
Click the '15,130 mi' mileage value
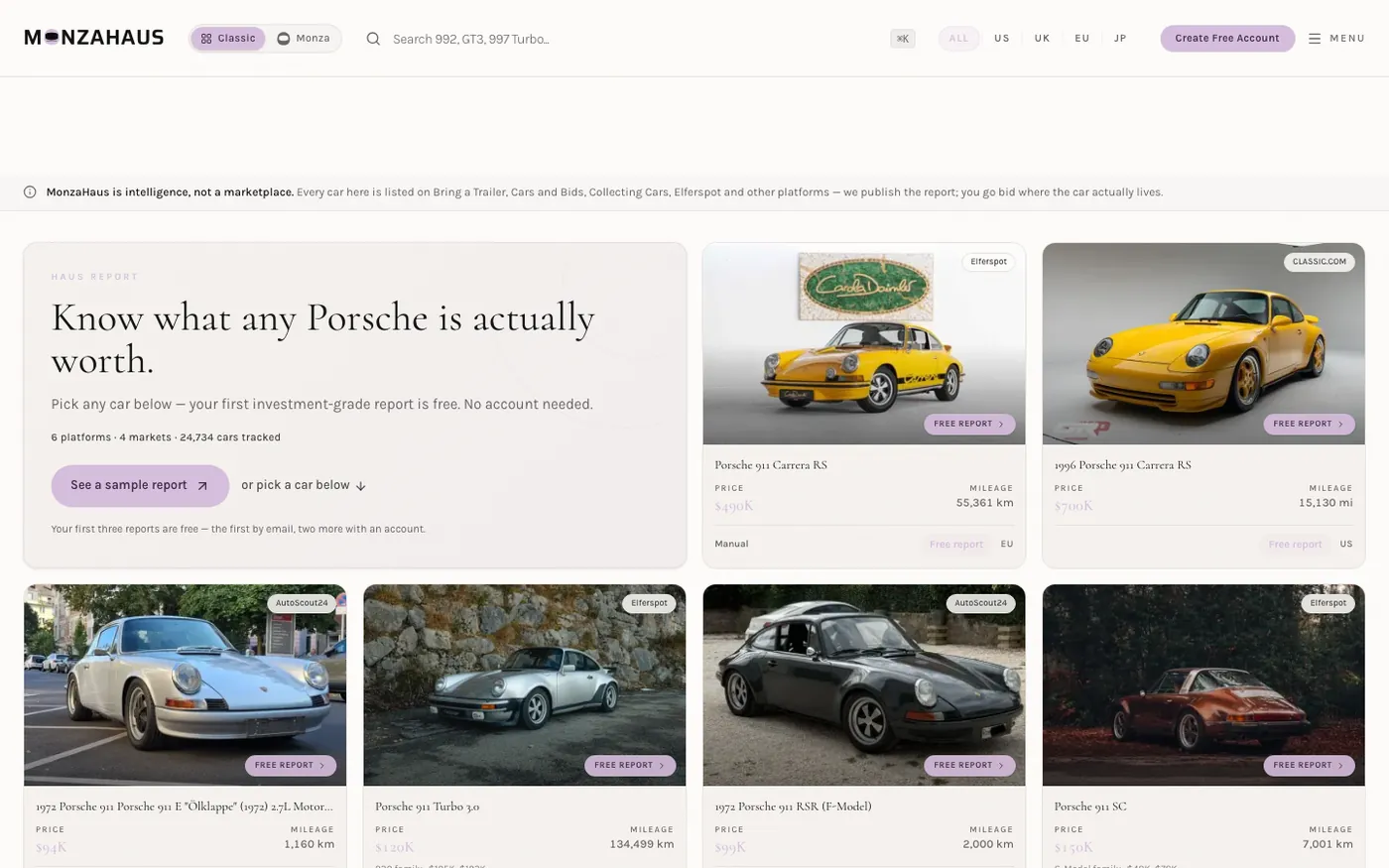coord(1326,503)
